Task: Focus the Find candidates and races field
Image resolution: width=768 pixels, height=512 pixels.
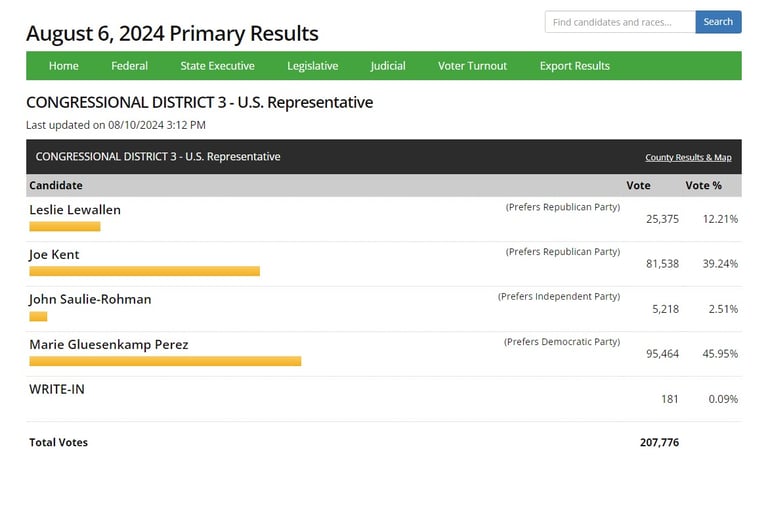Action: click(619, 22)
